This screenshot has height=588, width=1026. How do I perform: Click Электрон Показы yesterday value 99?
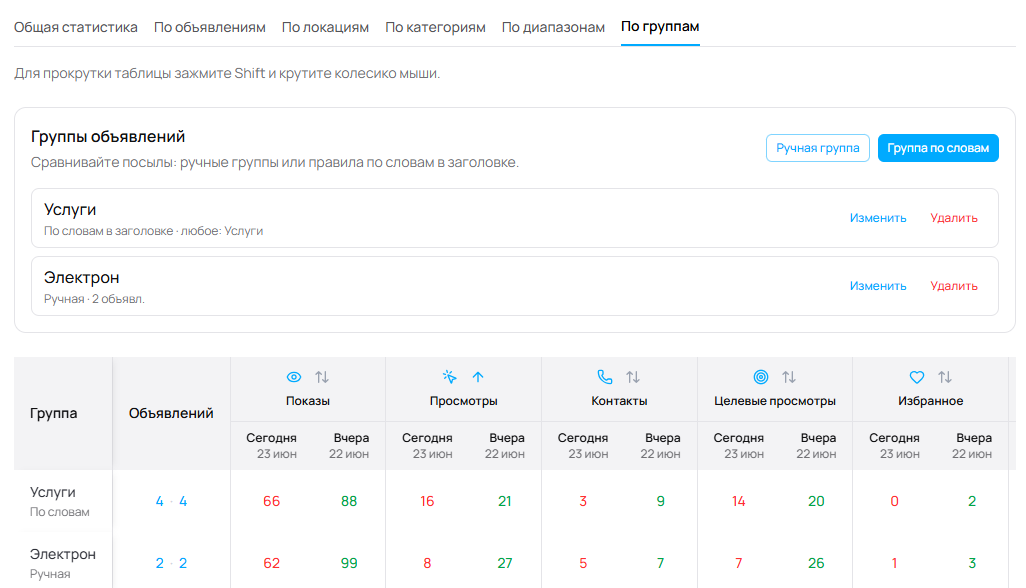[x=349, y=564]
